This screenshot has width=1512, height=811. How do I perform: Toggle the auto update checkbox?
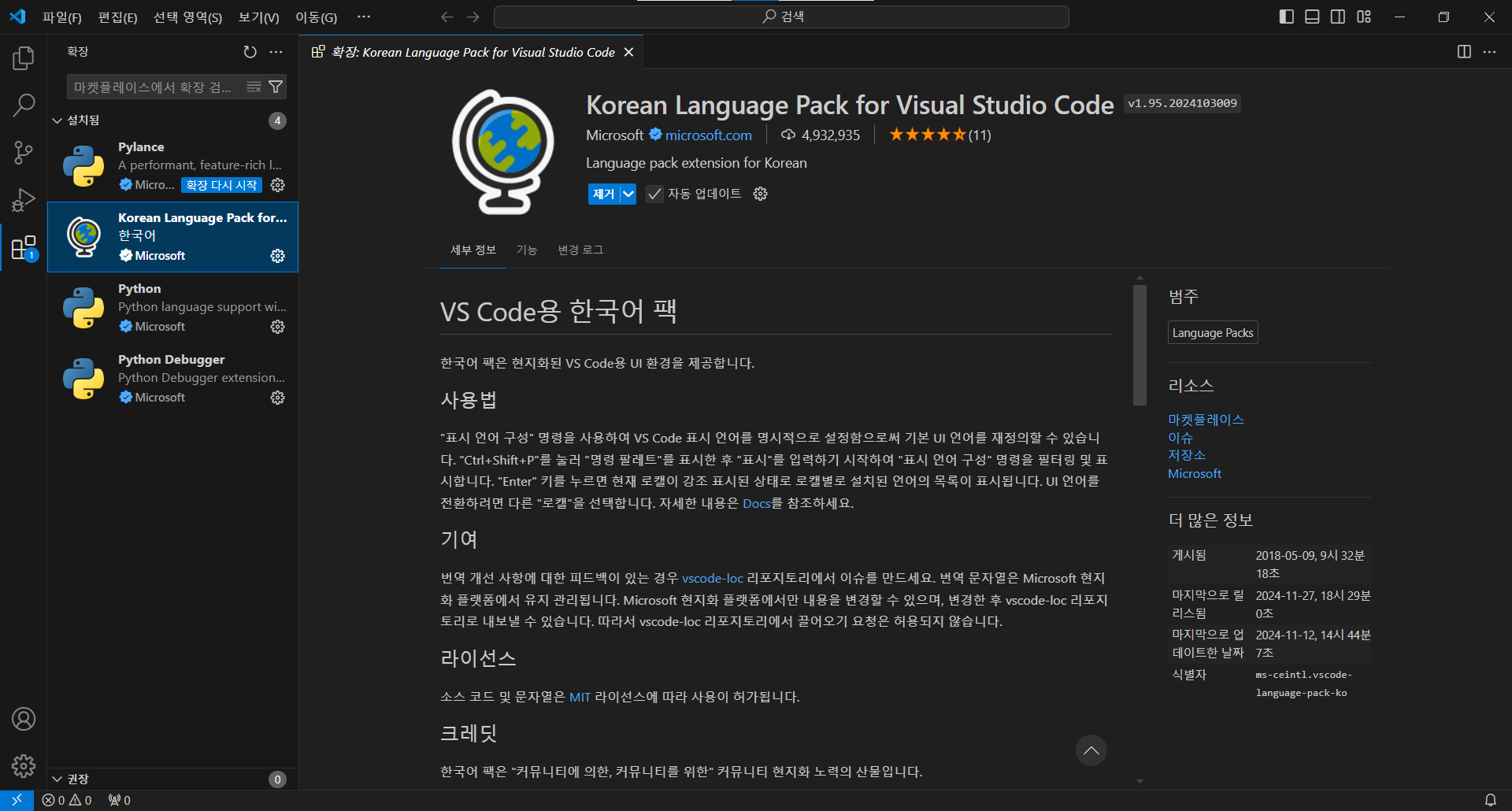[x=654, y=194]
